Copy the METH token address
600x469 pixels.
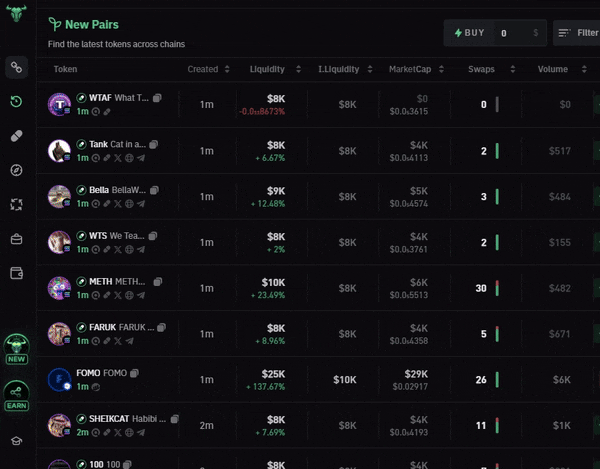[x=158, y=282]
